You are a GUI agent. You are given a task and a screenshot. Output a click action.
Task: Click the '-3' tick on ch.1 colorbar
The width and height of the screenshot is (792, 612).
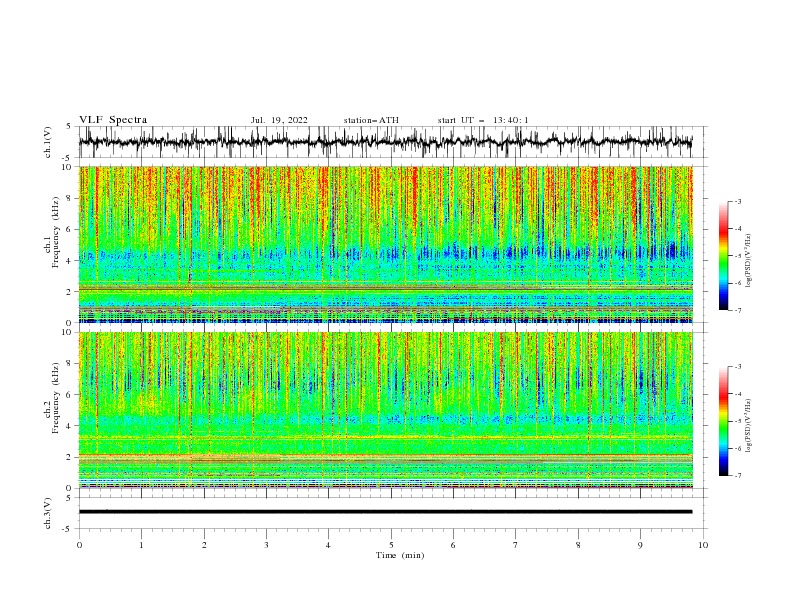[737, 201]
